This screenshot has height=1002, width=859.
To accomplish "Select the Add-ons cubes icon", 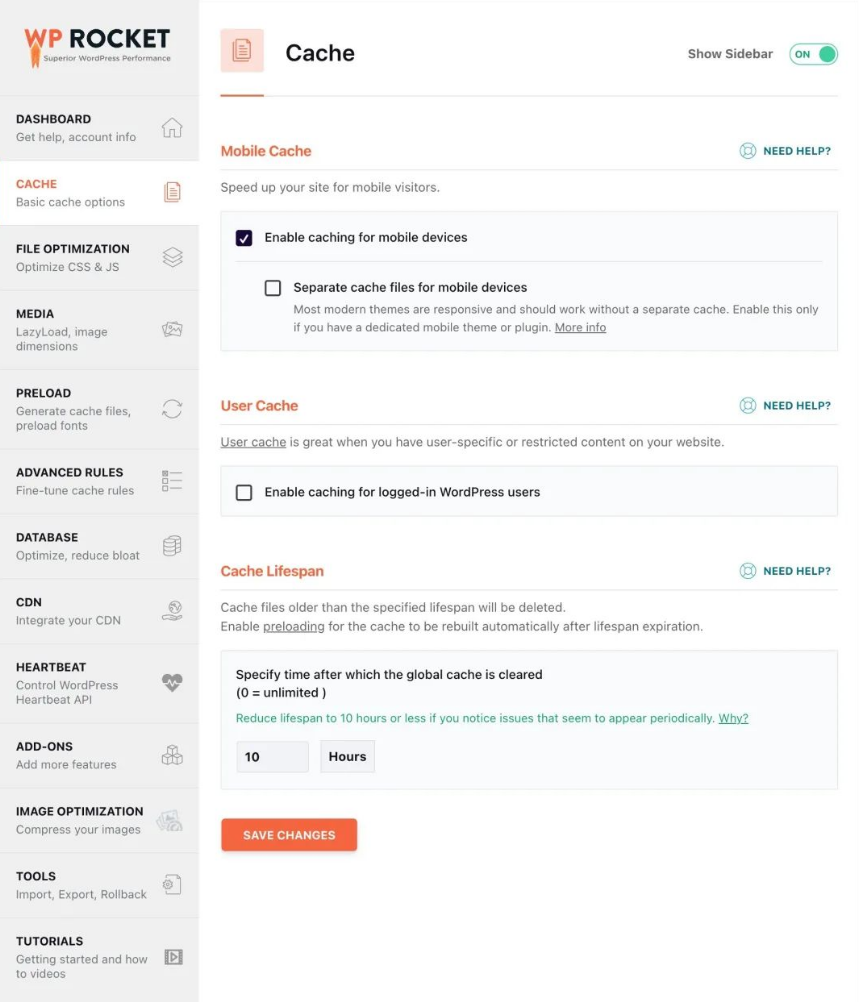I will (x=172, y=755).
